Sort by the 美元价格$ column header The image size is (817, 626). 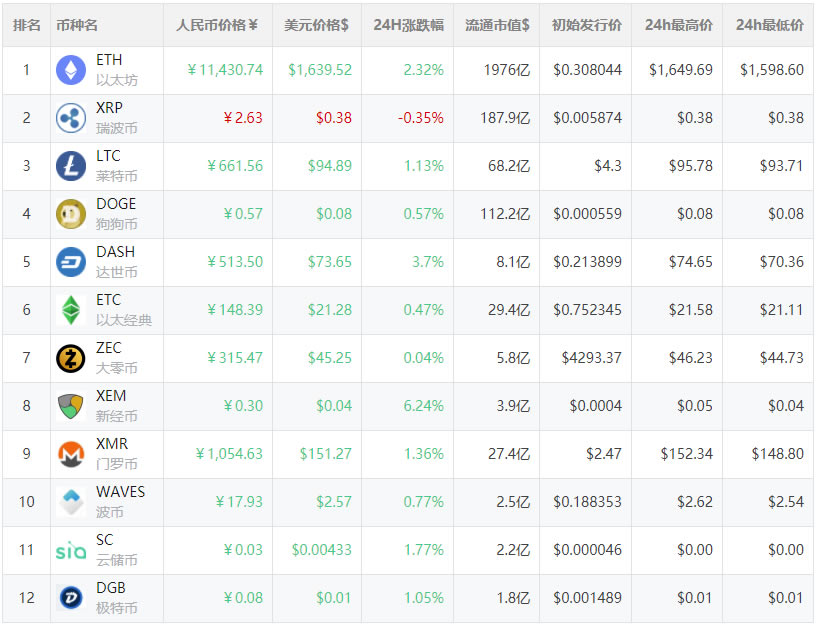click(x=316, y=25)
